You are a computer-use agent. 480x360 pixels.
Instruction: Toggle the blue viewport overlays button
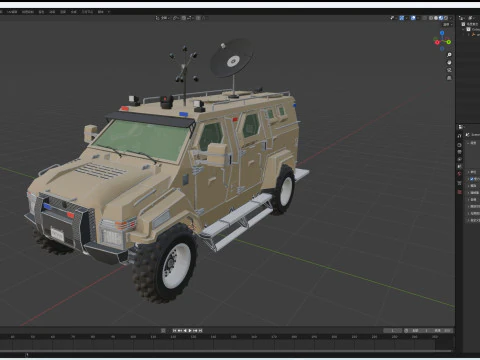(413, 18)
